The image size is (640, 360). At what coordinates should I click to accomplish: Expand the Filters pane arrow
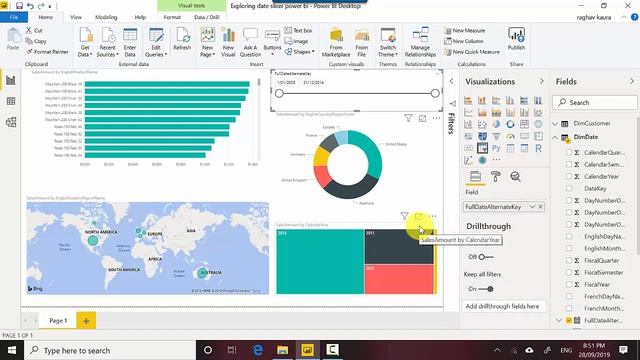451,81
